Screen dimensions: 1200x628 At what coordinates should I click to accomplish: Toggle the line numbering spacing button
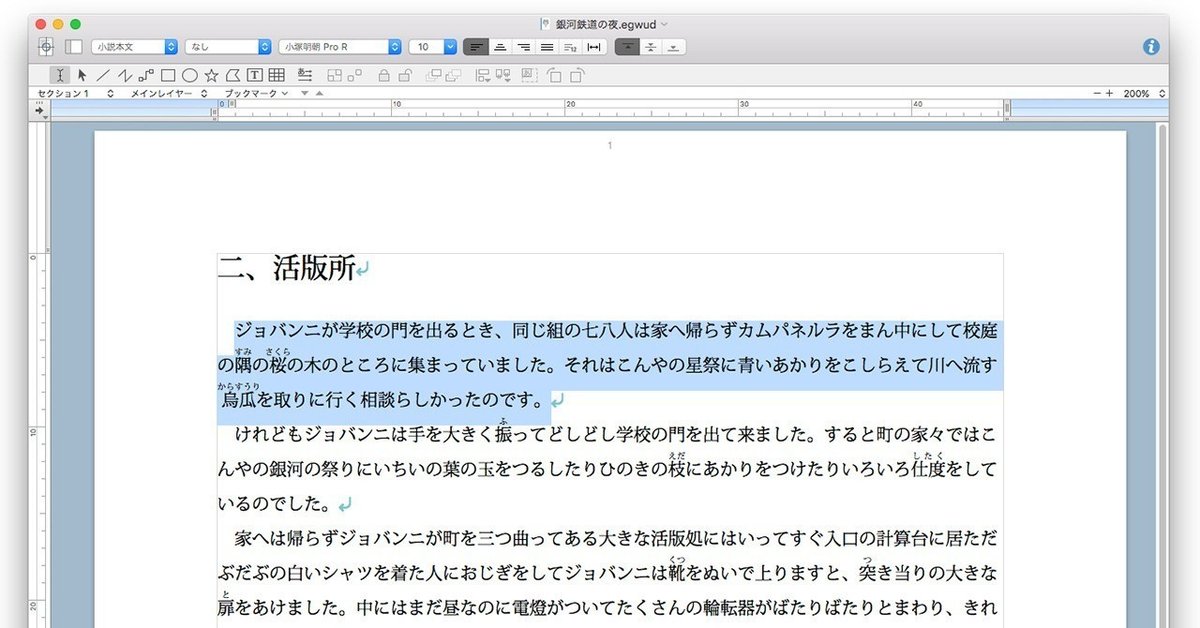click(x=571, y=47)
